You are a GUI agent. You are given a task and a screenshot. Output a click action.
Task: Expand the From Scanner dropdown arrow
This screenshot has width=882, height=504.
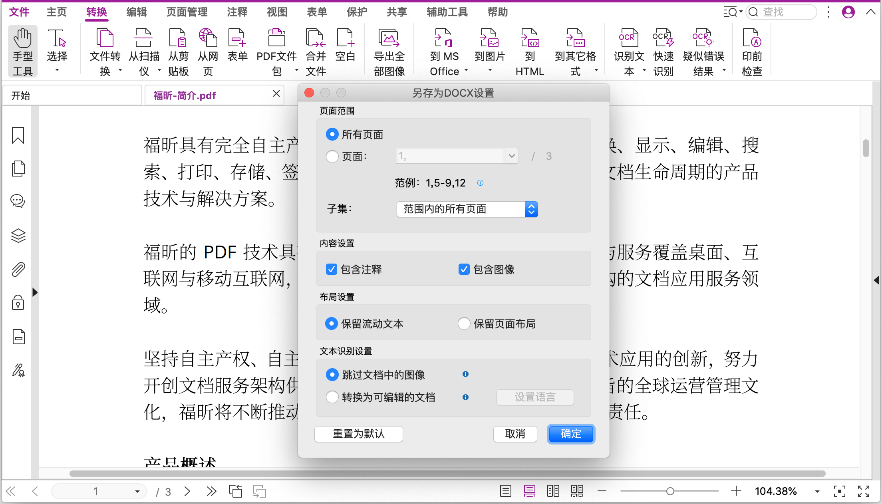point(159,71)
